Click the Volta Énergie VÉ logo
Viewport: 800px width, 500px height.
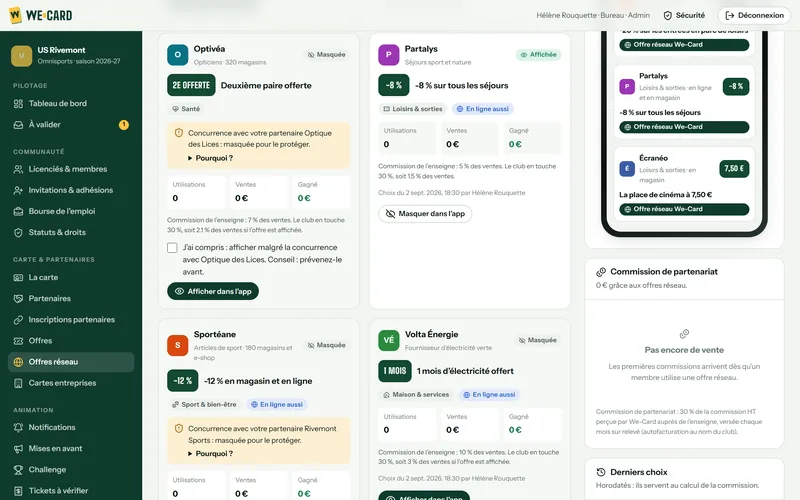click(389, 340)
